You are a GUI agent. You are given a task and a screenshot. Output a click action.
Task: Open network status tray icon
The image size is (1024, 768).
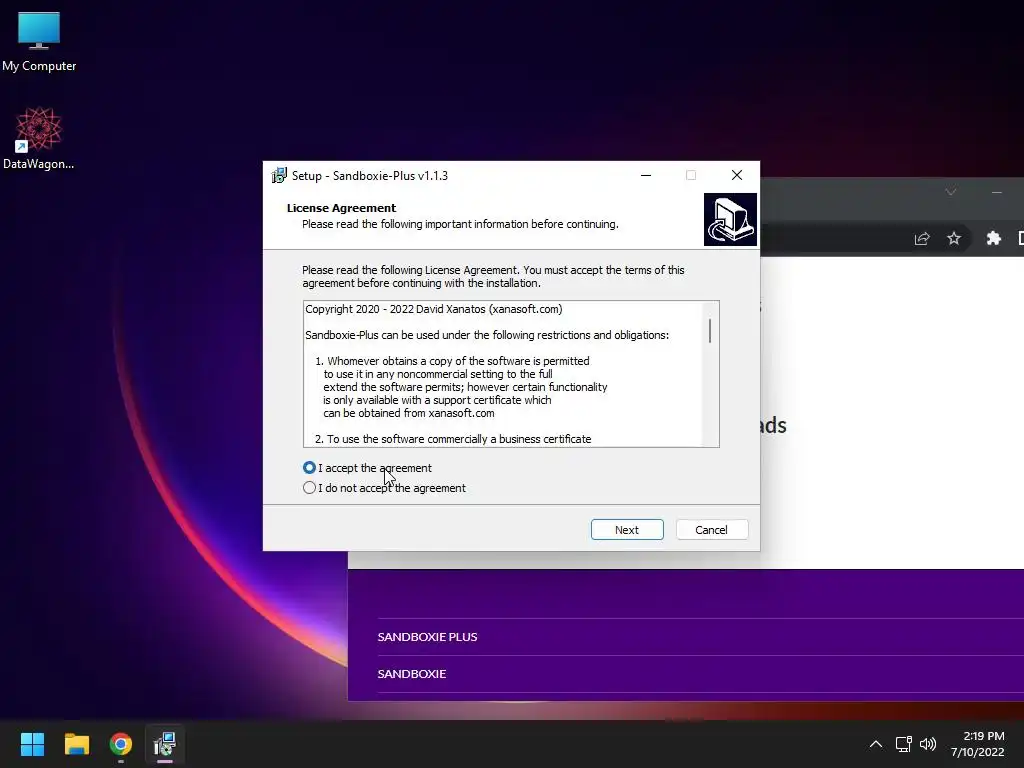(x=904, y=744)
